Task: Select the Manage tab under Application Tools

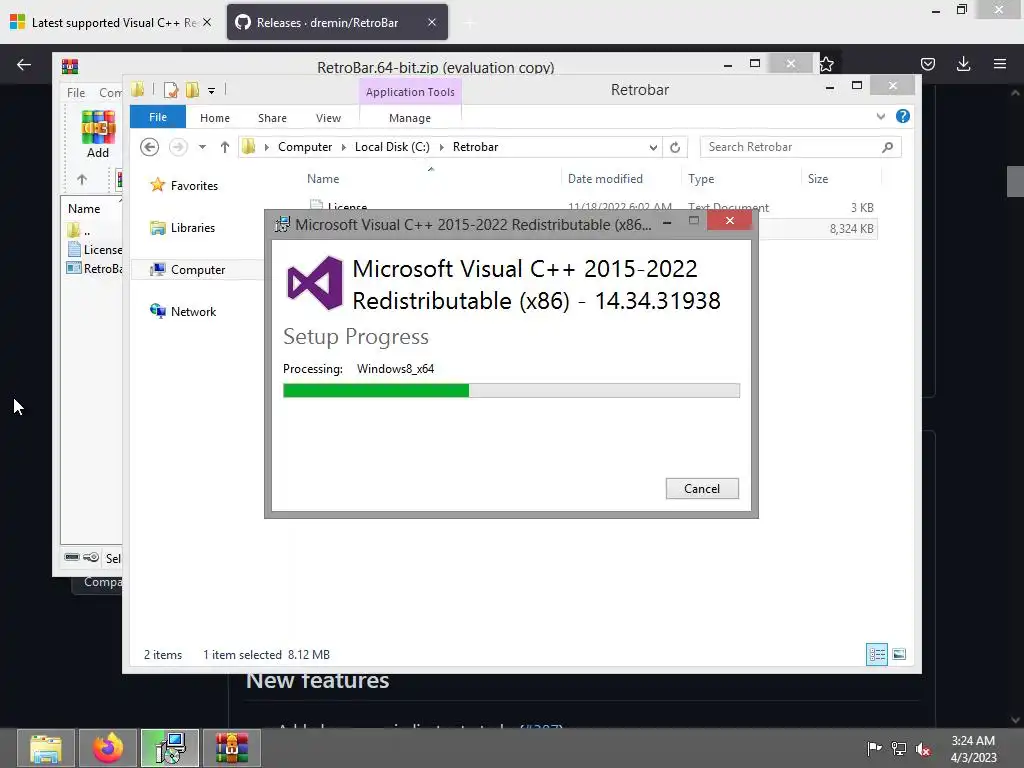Action: click(x=410, y=118)
